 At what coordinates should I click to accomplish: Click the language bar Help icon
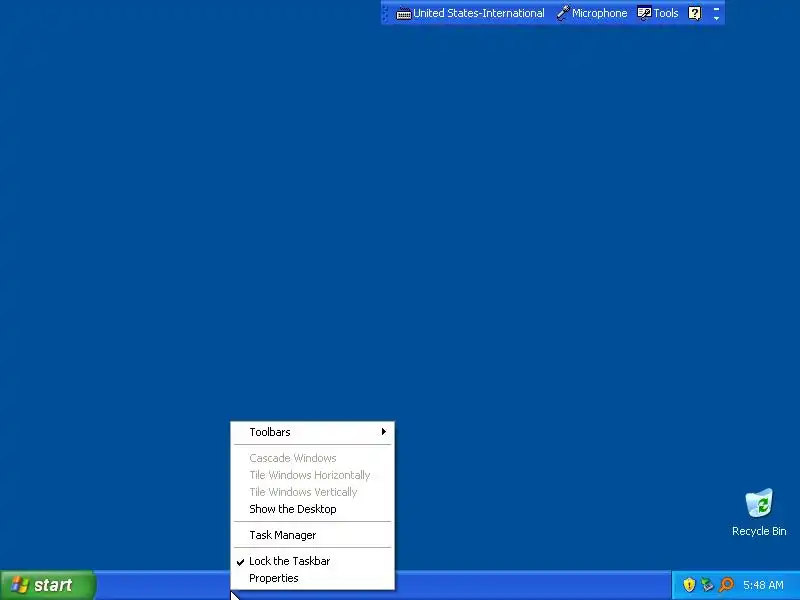tap(694, 13)
